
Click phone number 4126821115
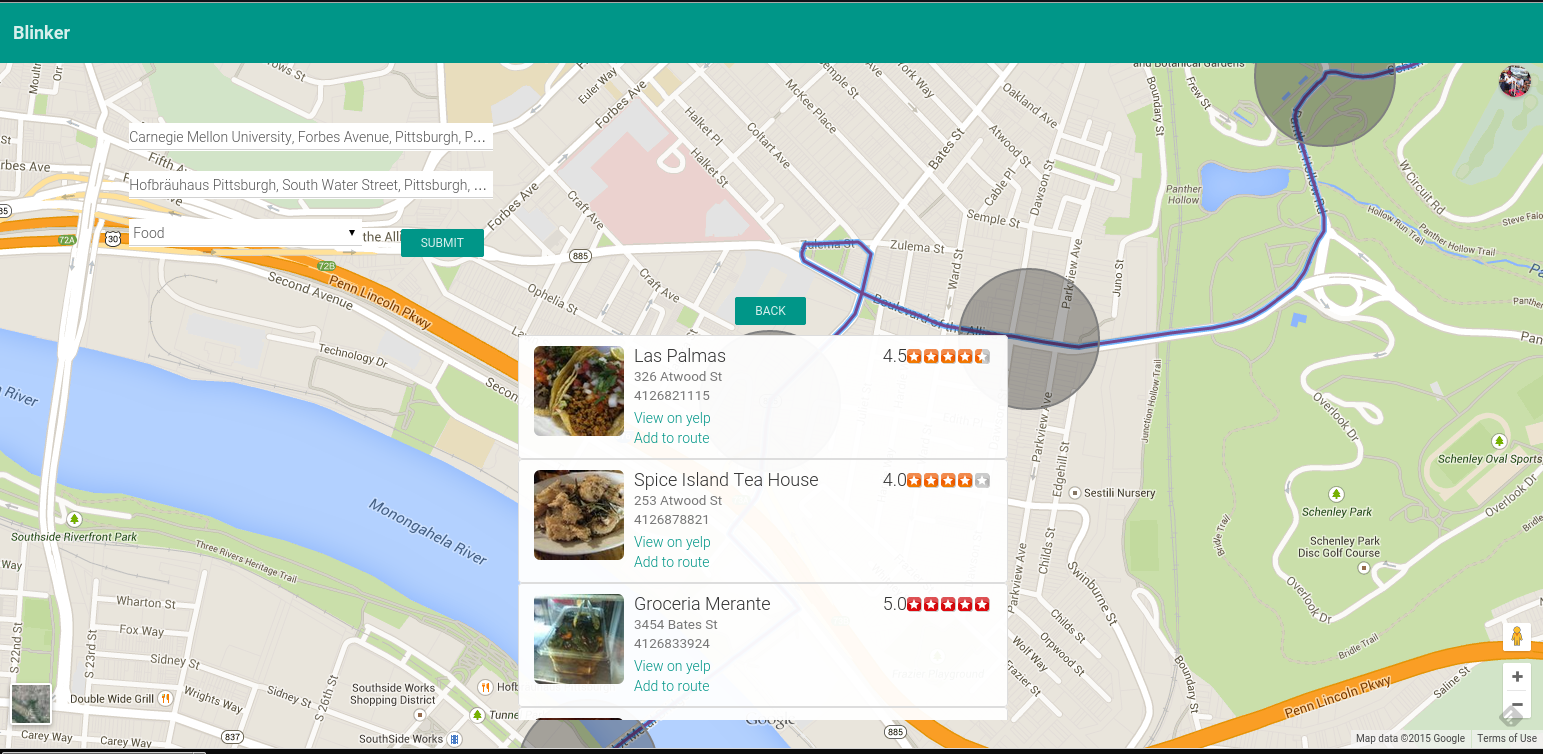[x=672, y=396]
